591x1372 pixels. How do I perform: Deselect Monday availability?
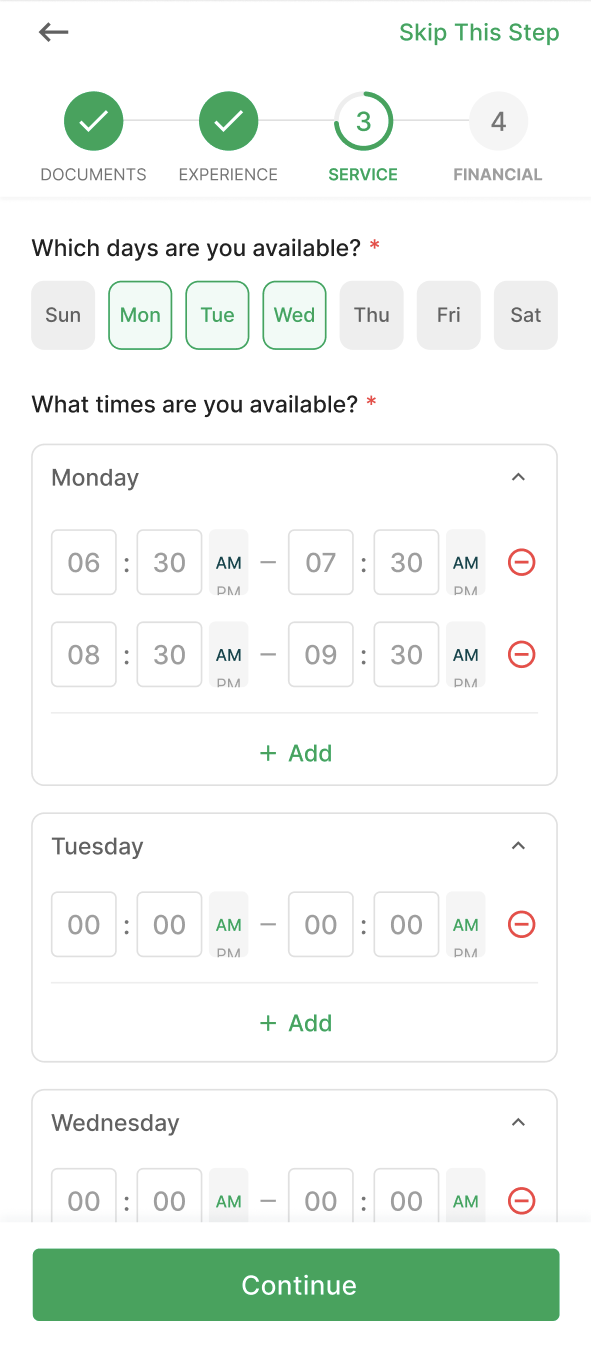click(x=140, y=315)
